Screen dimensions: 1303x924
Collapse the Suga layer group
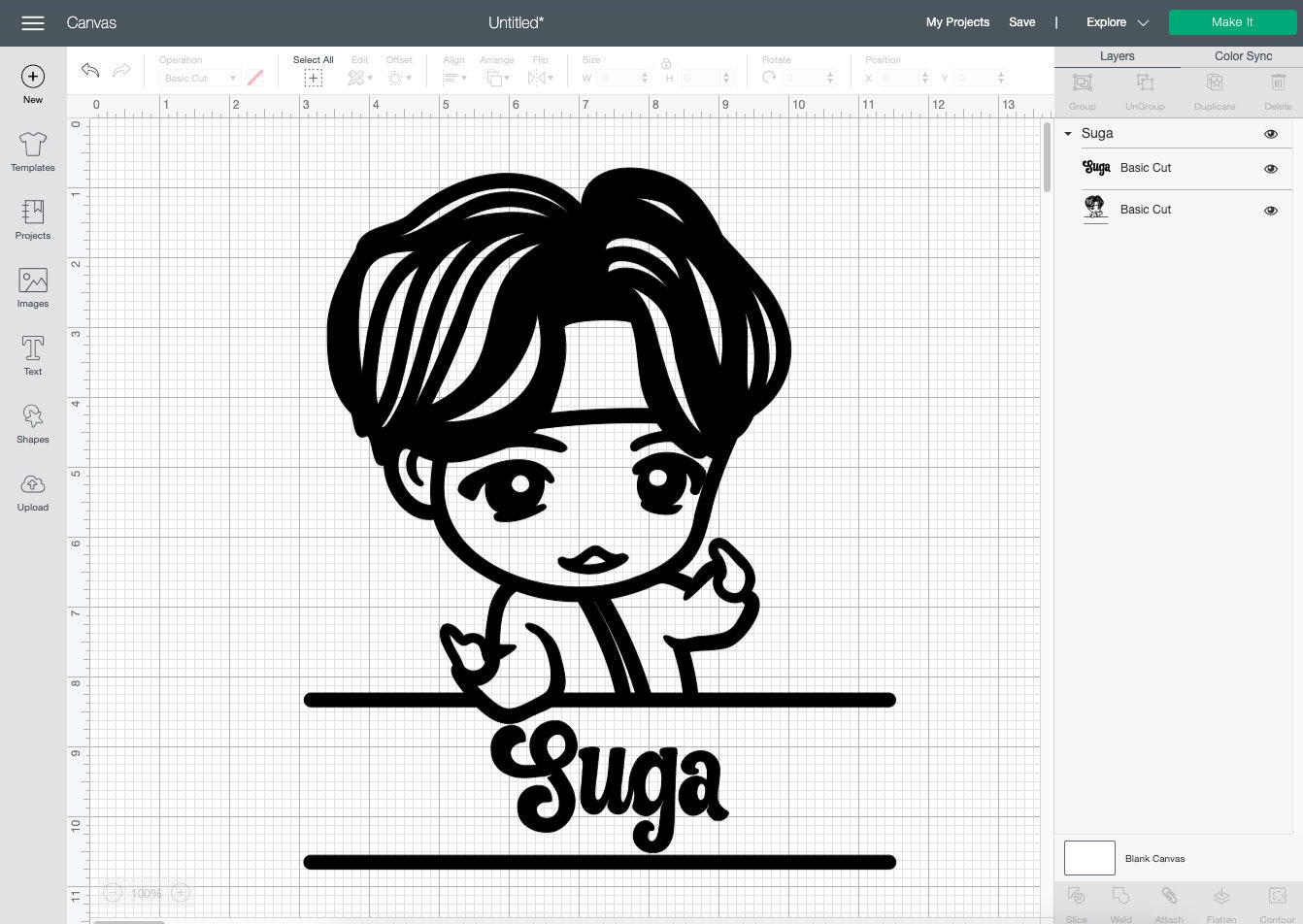point(1068,134)
